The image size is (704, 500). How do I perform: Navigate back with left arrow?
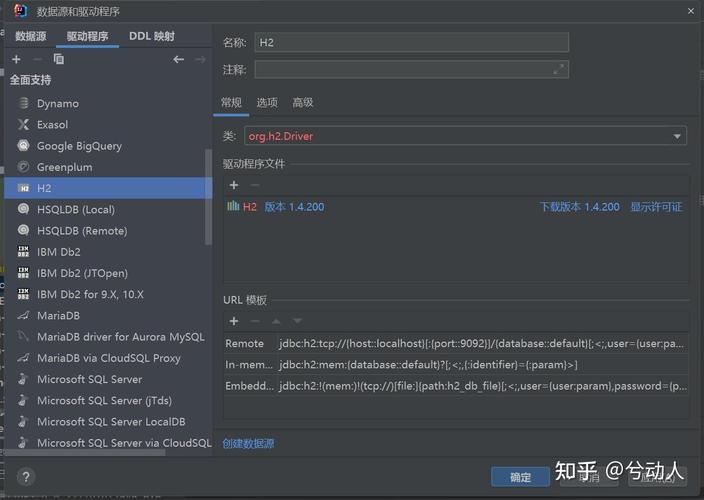coord(179,59)
